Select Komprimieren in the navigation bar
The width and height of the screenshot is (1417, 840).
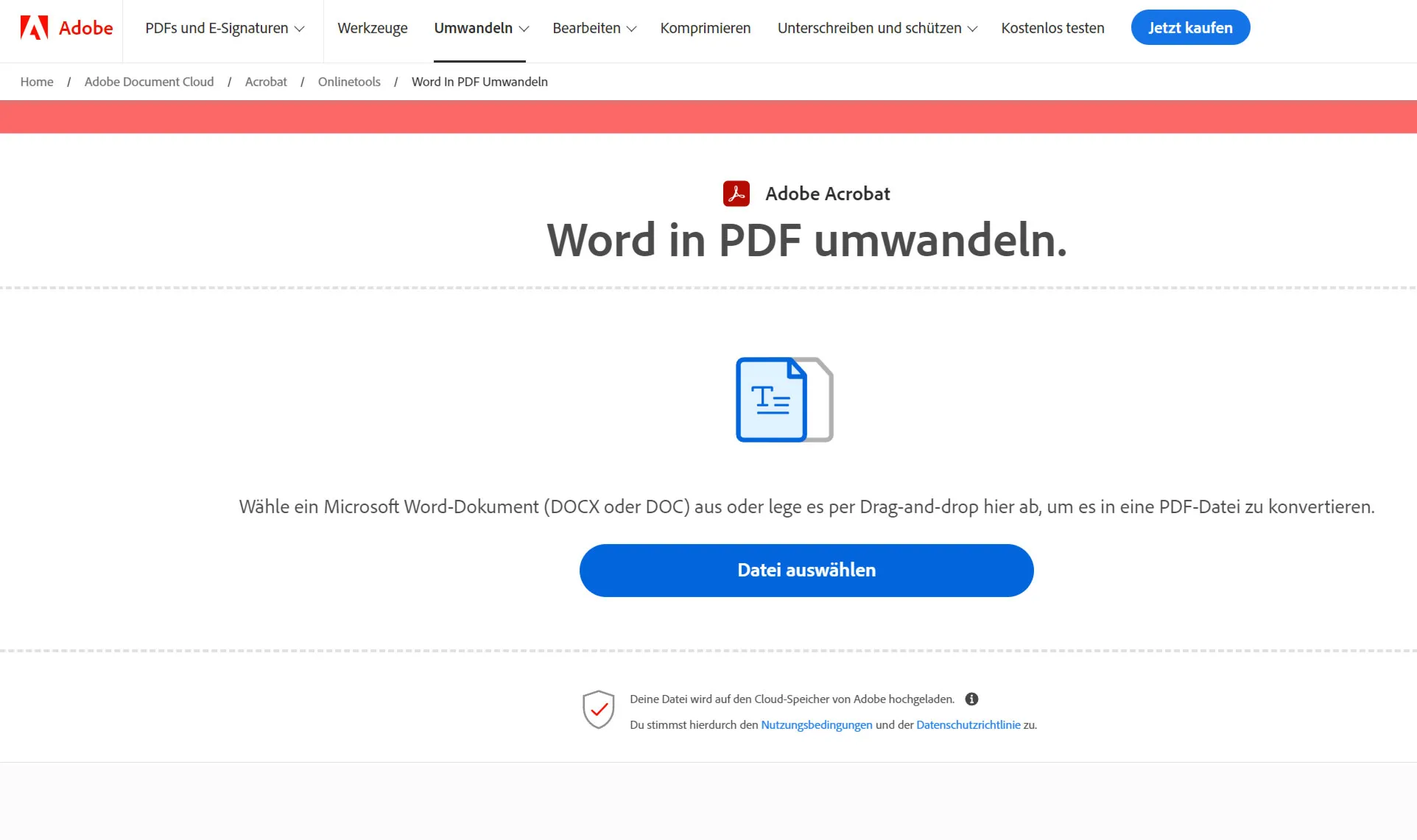(x=706, y=28)
